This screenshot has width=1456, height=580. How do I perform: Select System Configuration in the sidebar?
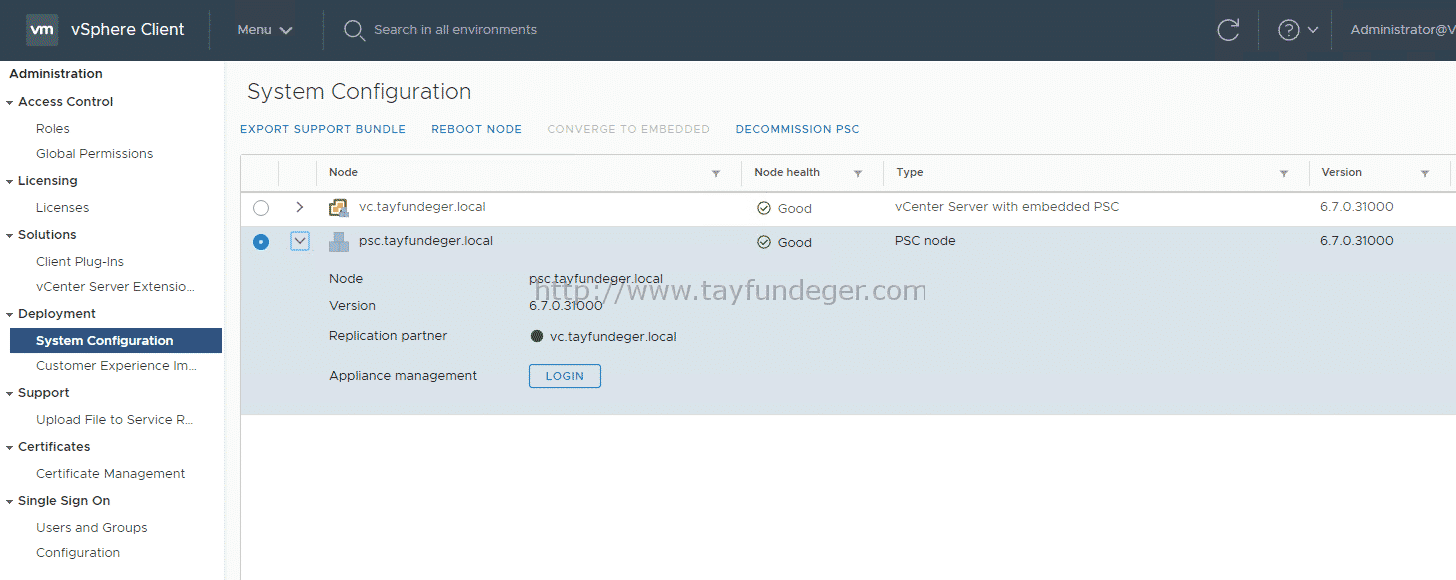click(116, 340)
